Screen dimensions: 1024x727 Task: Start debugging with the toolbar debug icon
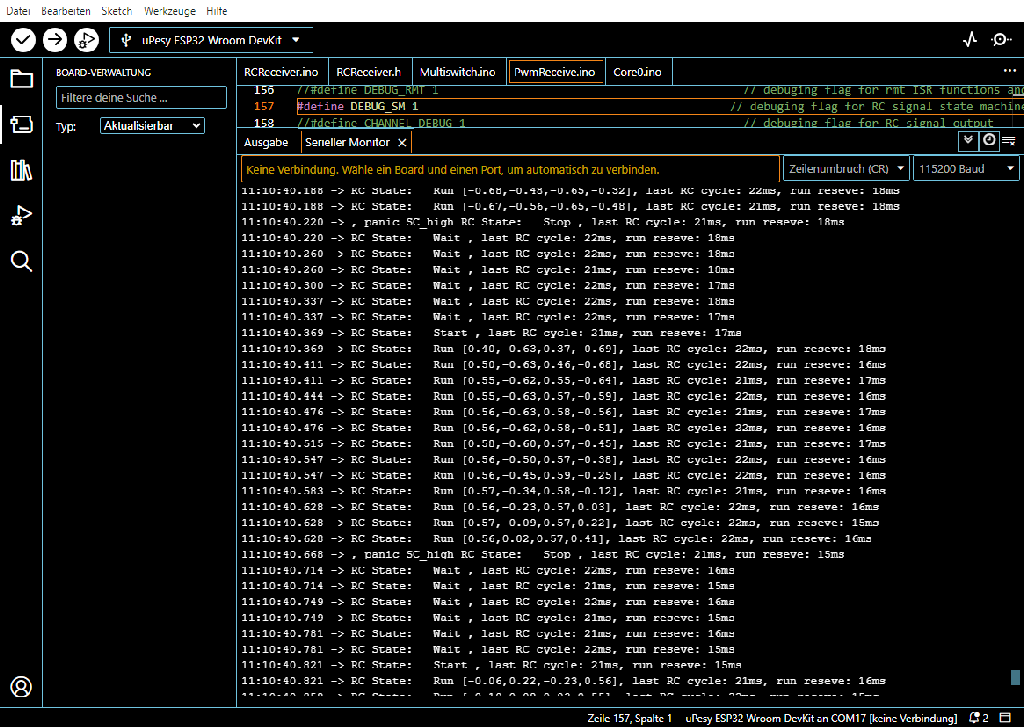87,40
